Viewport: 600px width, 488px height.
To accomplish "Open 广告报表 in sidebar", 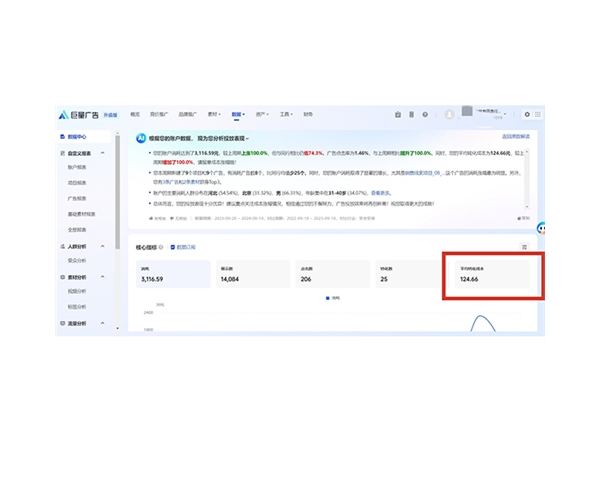I will 77,198.
